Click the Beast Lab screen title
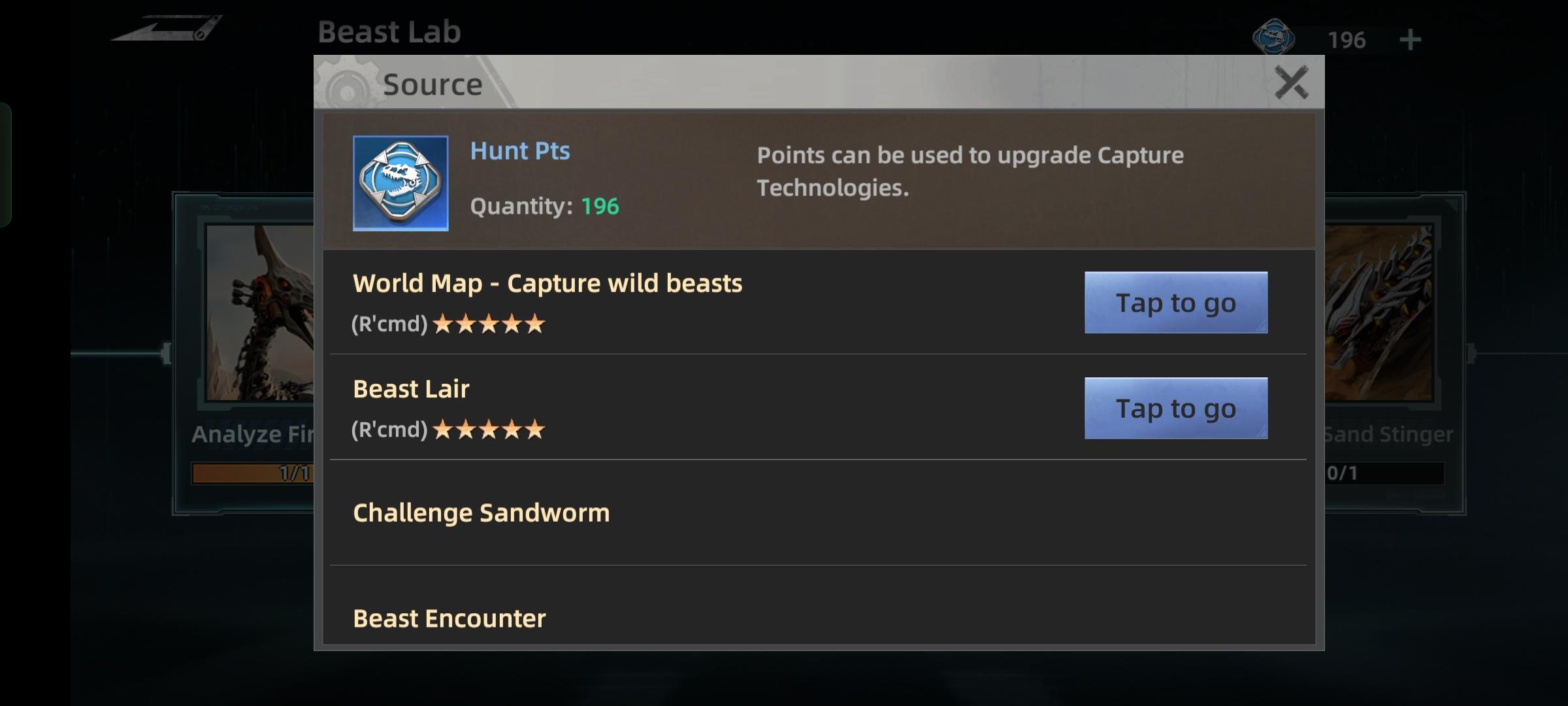 389,32
